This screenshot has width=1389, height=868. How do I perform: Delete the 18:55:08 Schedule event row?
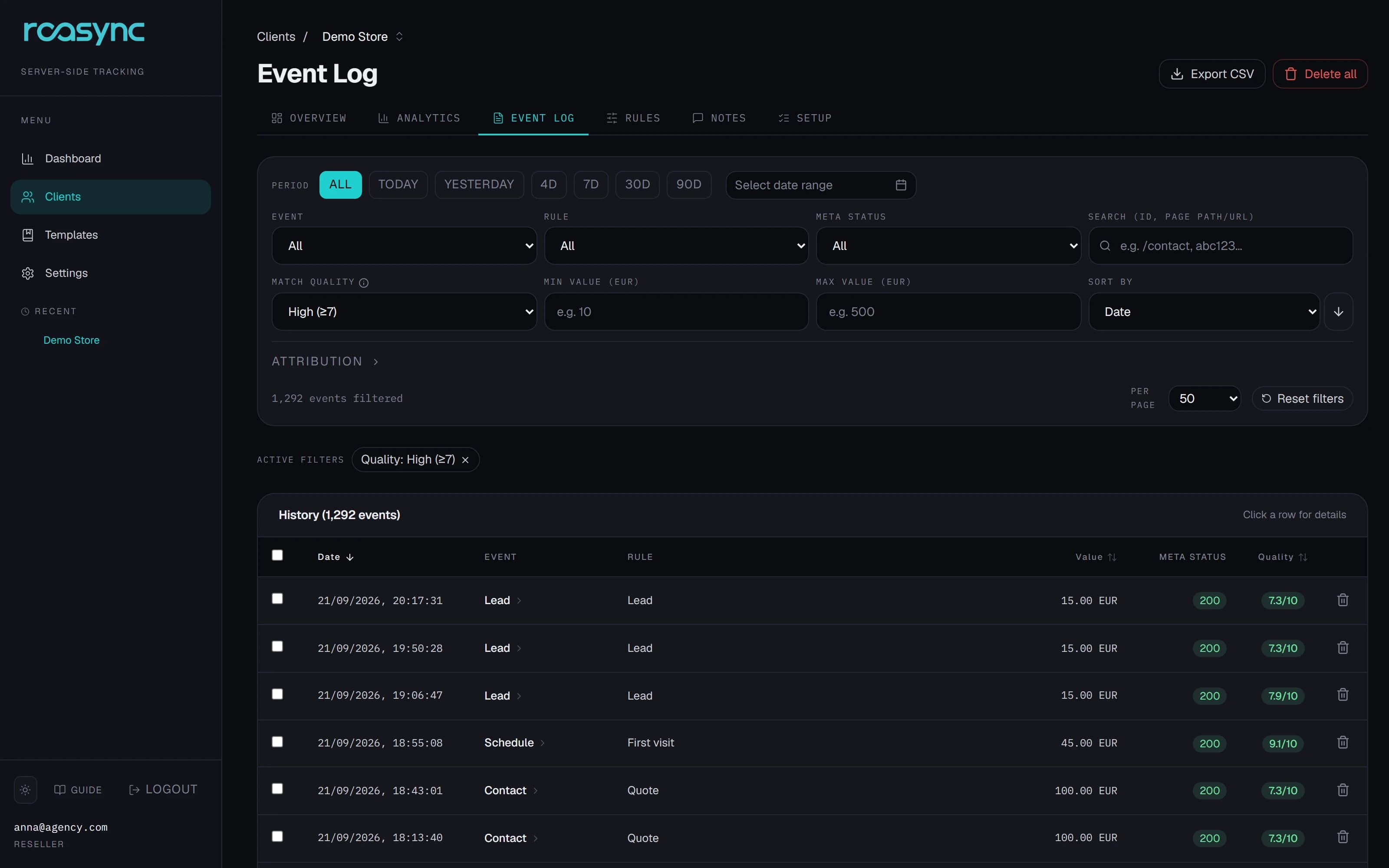coord(1343,742)
